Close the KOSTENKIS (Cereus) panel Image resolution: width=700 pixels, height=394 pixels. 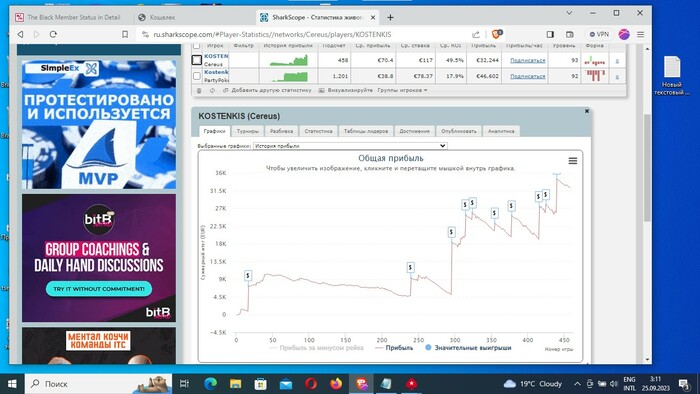[x=587, y=111]
